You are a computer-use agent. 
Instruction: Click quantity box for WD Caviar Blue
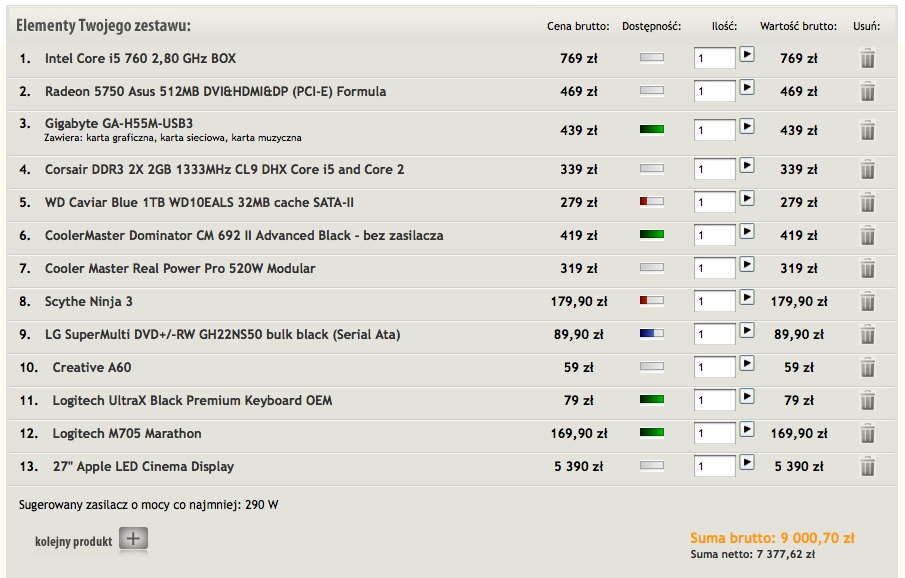click(x=715, y=202)
